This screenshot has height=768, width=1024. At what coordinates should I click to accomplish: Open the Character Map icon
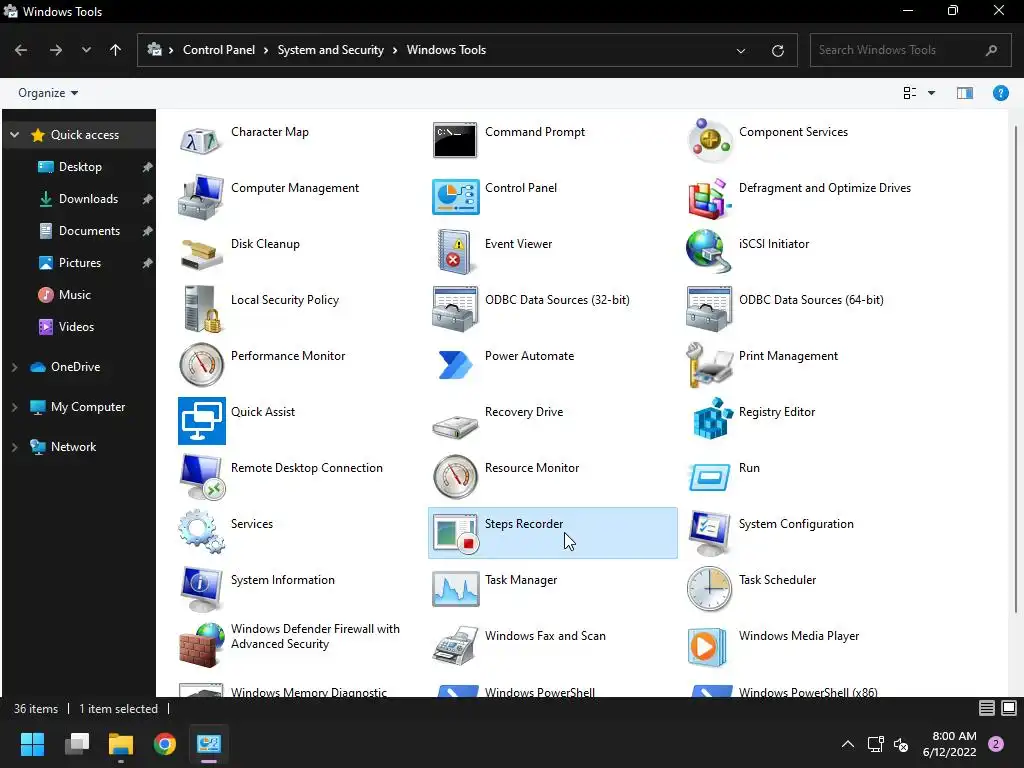(201, 140)
